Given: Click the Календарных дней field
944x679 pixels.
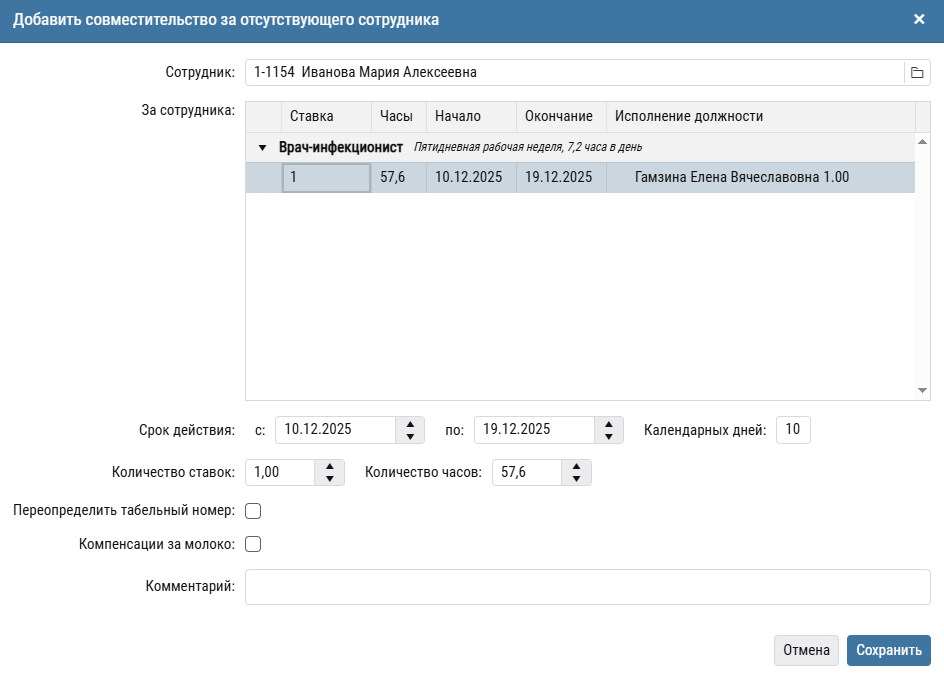Looking at the screenshot, I should point(793,430).
